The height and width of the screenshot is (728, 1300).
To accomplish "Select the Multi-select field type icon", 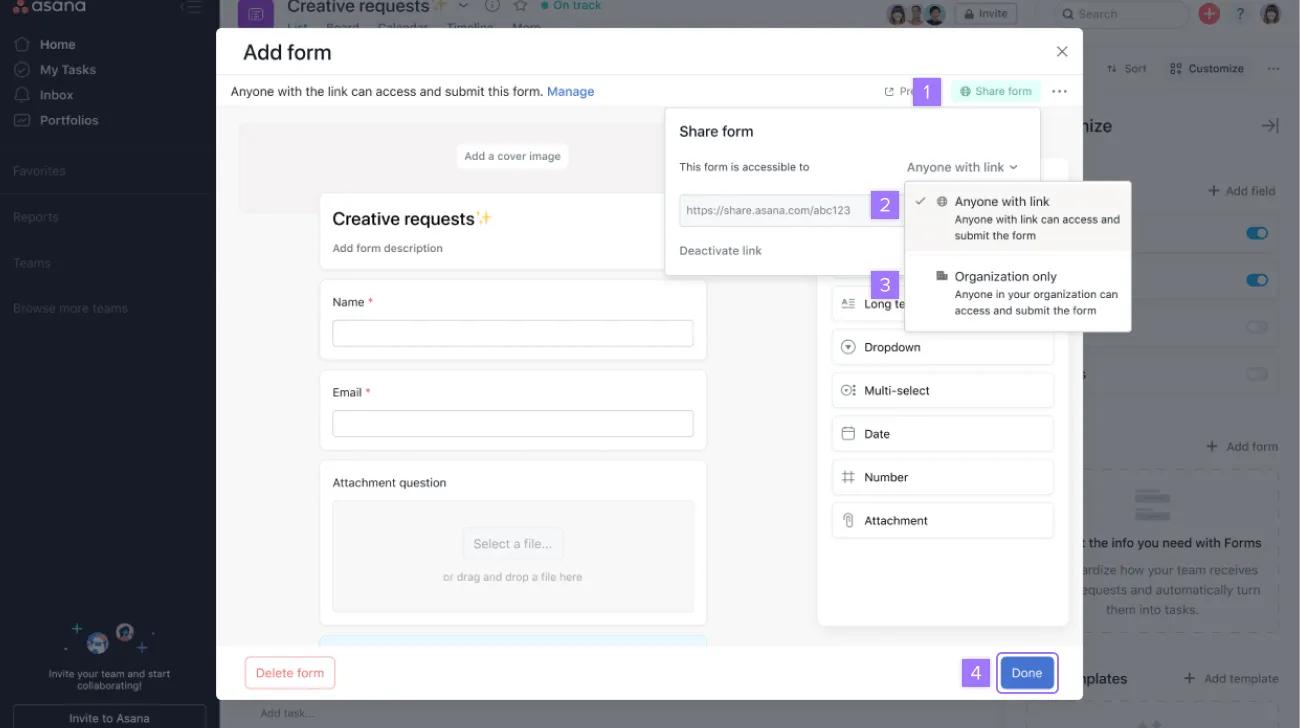I will (x=848, y=390).
